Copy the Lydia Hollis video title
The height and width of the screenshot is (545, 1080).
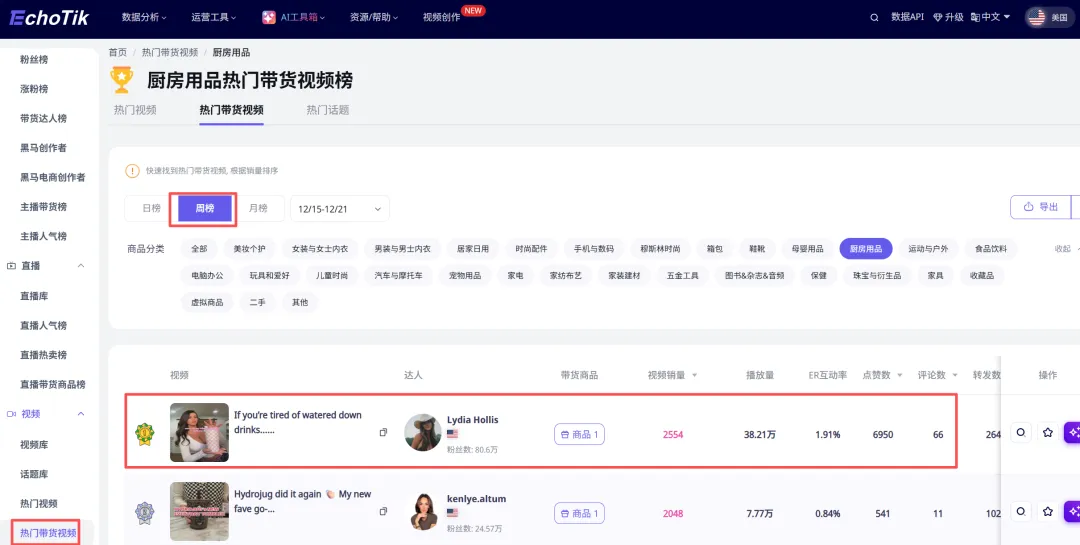click(383, 432)
